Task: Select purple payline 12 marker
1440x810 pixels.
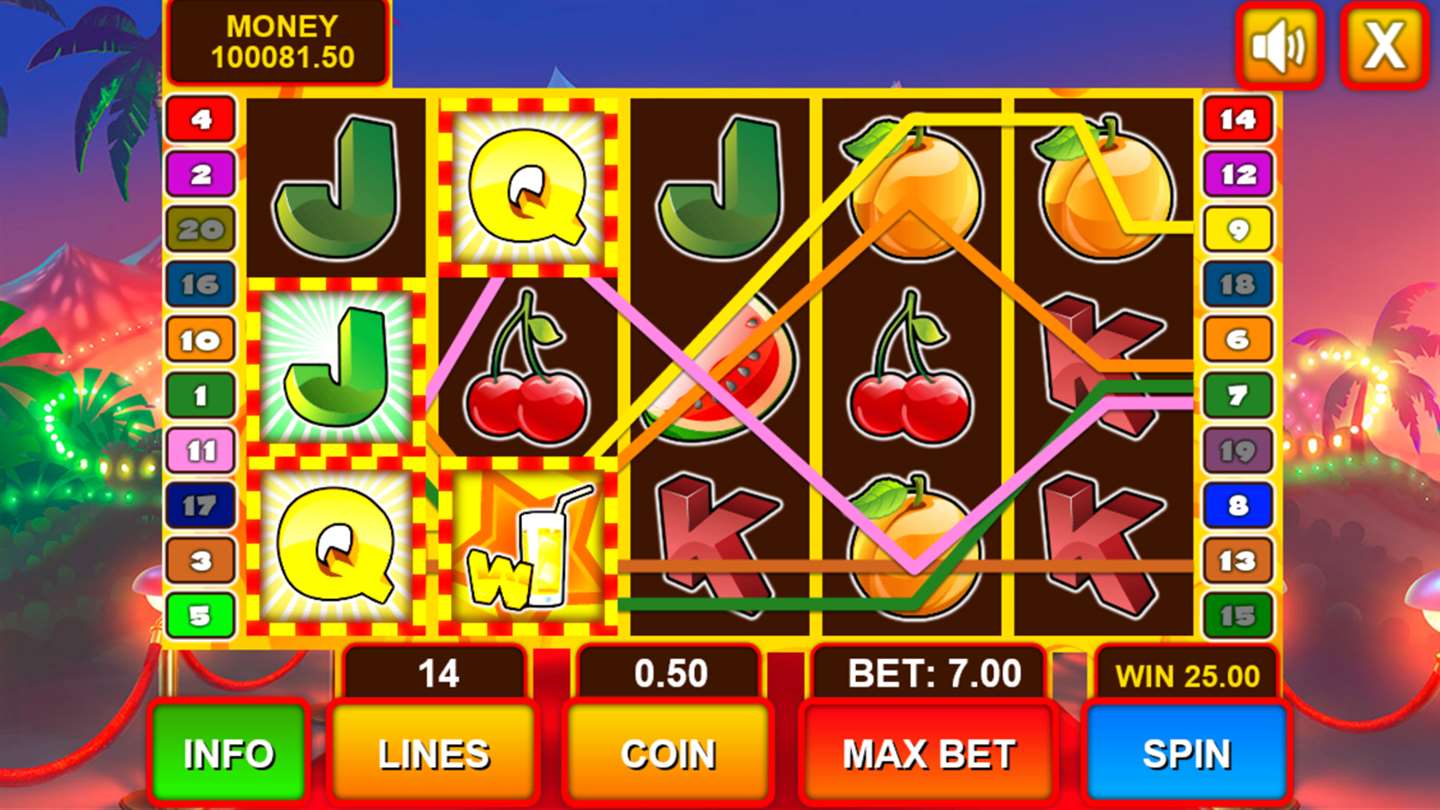Action: 1237,175
